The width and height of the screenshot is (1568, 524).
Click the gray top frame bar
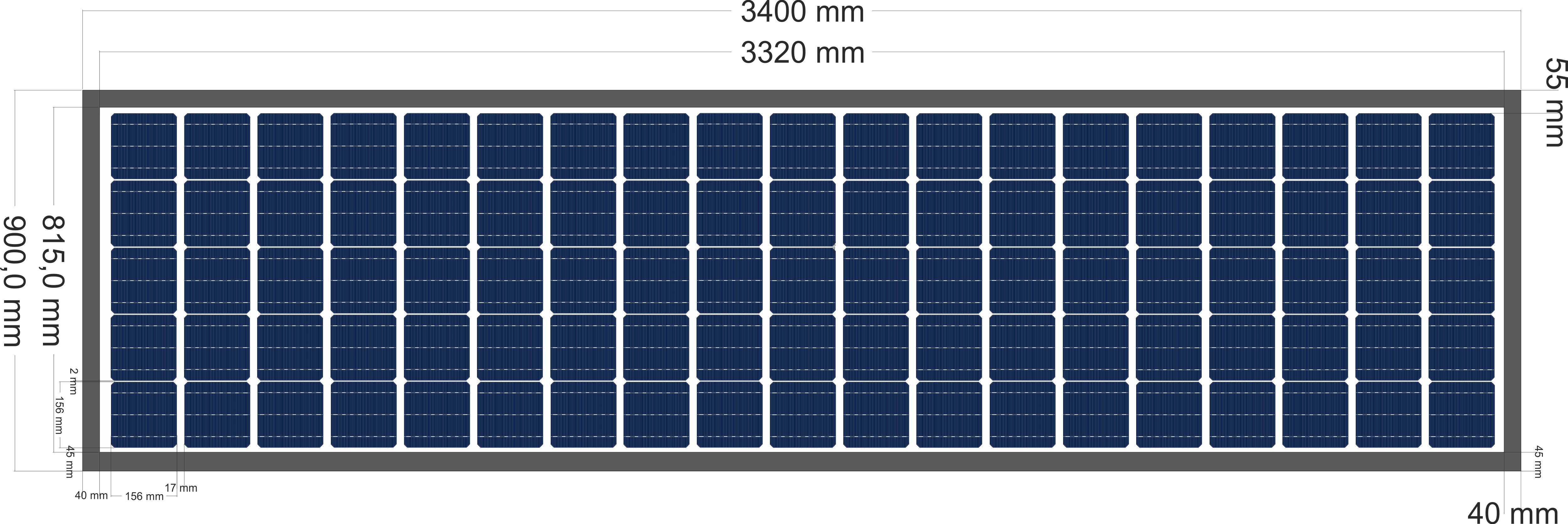(x=791, y=98)
